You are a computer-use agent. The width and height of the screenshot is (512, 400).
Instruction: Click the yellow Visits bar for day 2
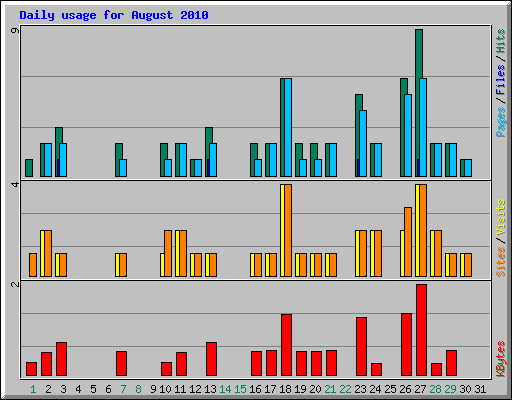click(x=42, y=253)
